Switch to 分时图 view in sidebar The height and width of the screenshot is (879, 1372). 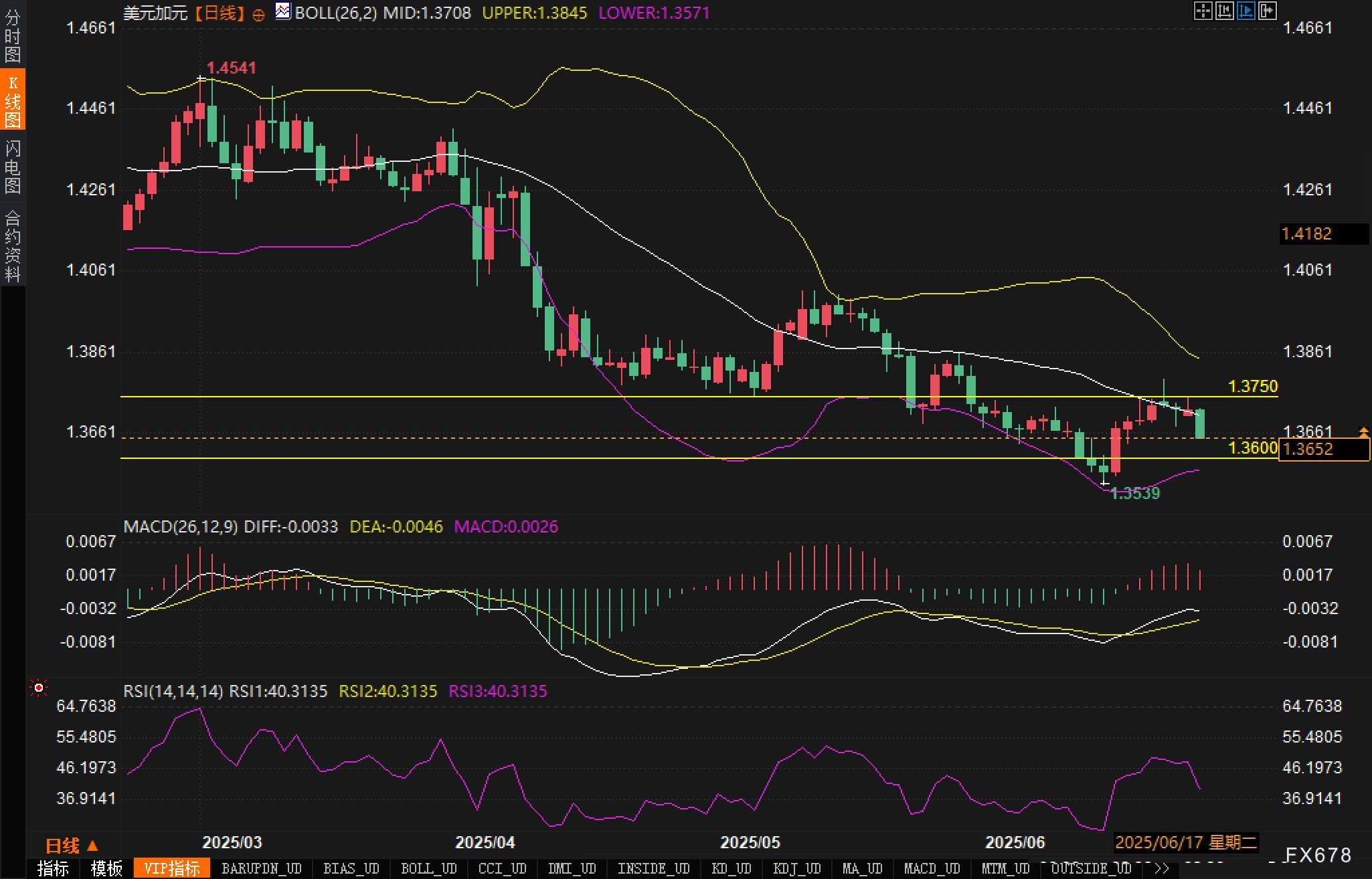pos(12,35)
